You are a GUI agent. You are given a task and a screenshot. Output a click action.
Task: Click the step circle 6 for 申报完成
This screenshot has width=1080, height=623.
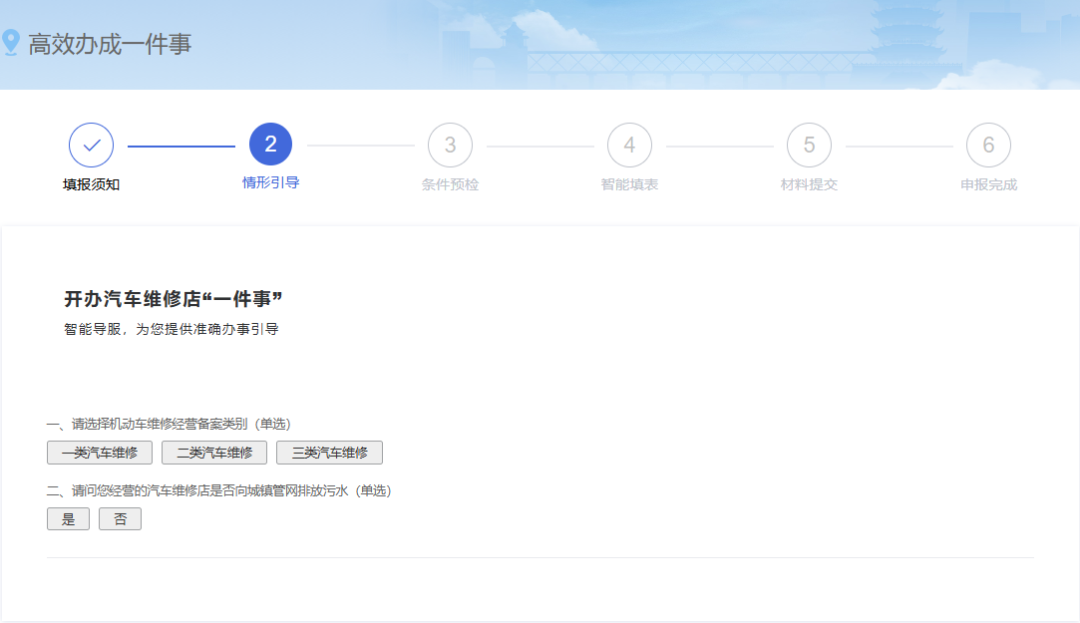tap(988, 144)
